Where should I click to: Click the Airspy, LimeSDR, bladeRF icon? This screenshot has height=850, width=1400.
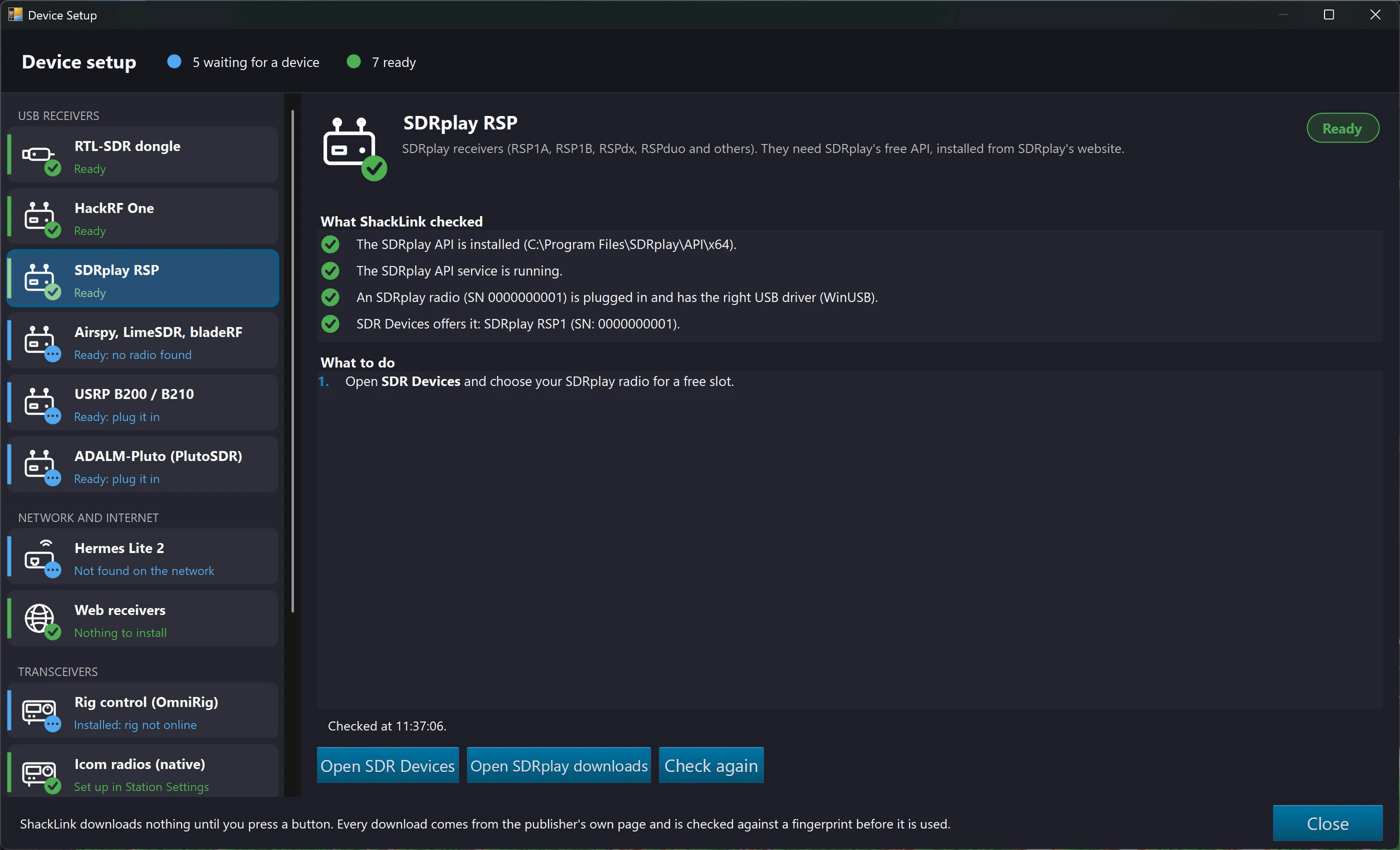(41, 343)
